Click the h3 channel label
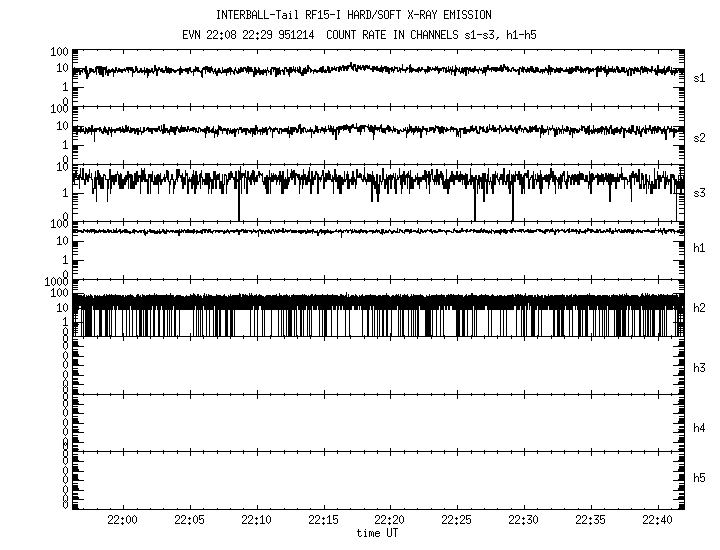 [699, 369]
